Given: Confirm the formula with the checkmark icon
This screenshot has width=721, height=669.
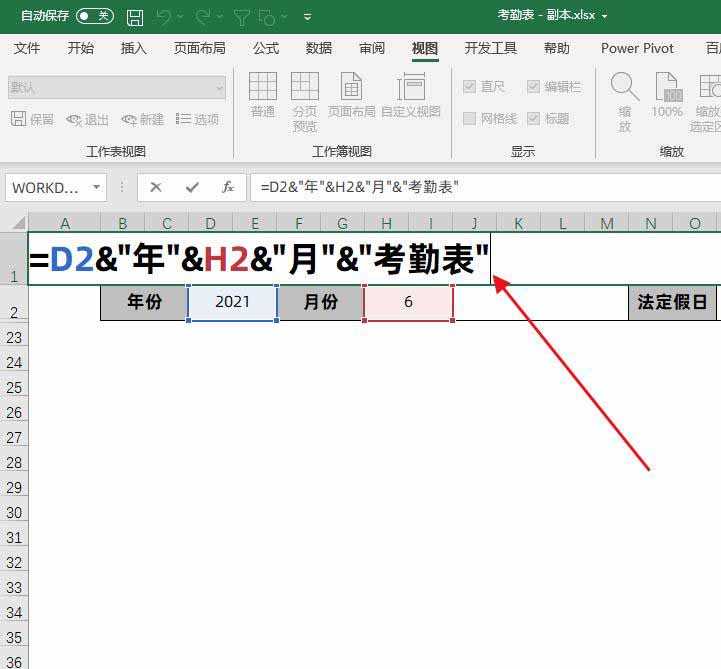Looking at the screenshot, I should click(x=192, y=187).
